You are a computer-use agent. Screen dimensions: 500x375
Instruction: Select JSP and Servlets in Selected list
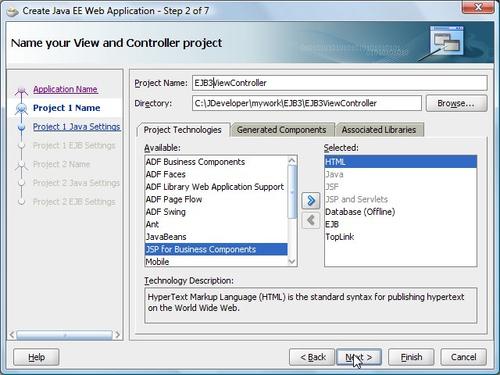point(400,199)
